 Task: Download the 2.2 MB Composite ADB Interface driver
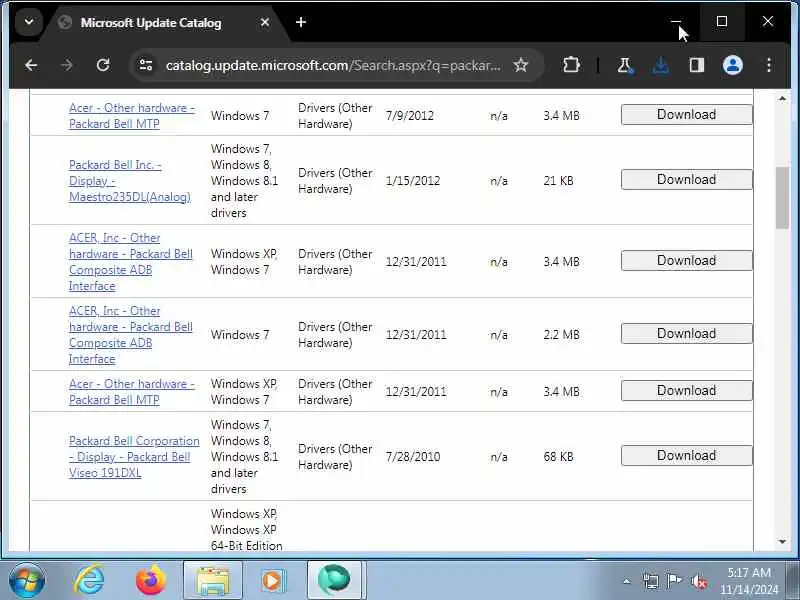coord(686,334)
